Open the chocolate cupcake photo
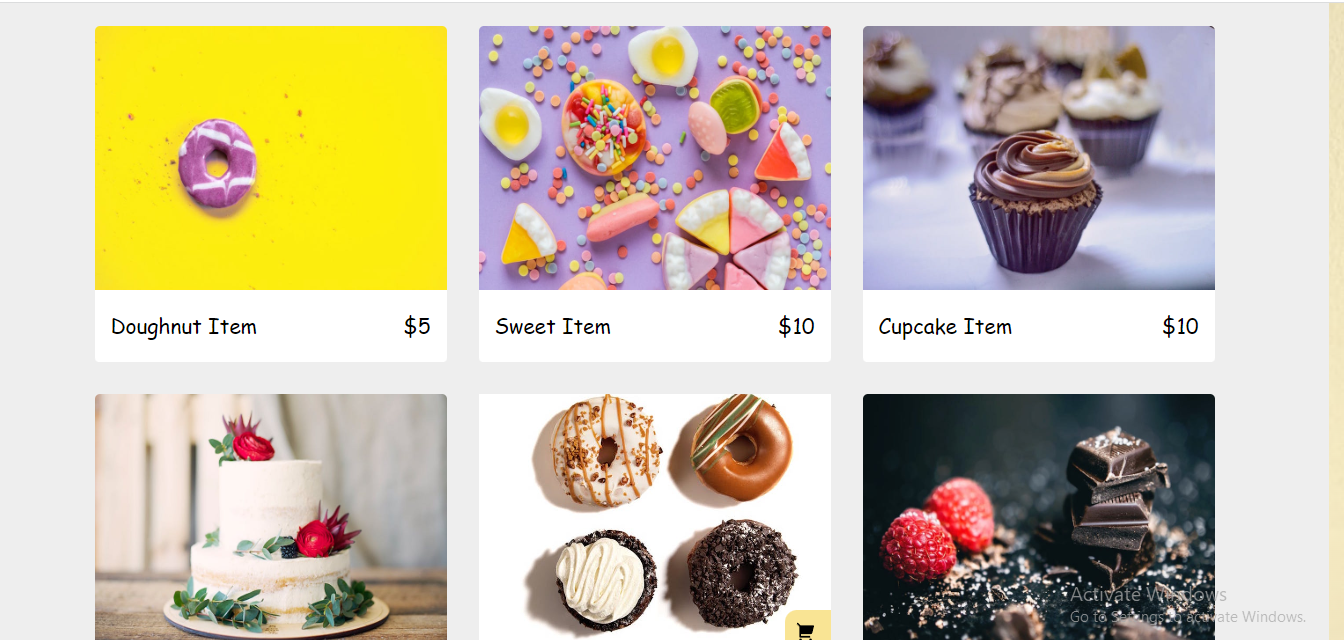This screenshot has width=1344, height=640. (x=1039, y=158)
